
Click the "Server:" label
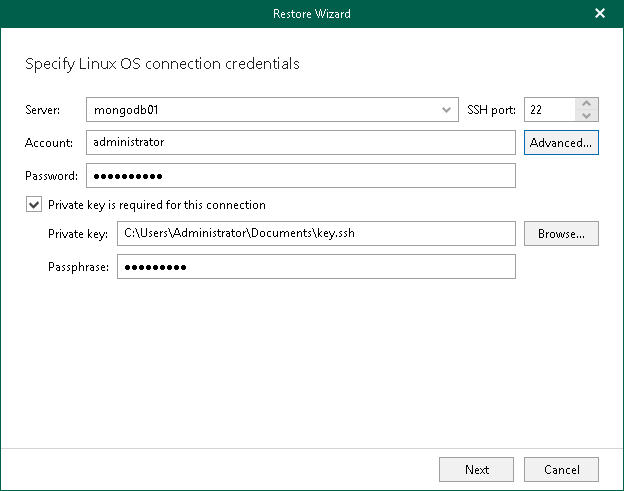44,109
